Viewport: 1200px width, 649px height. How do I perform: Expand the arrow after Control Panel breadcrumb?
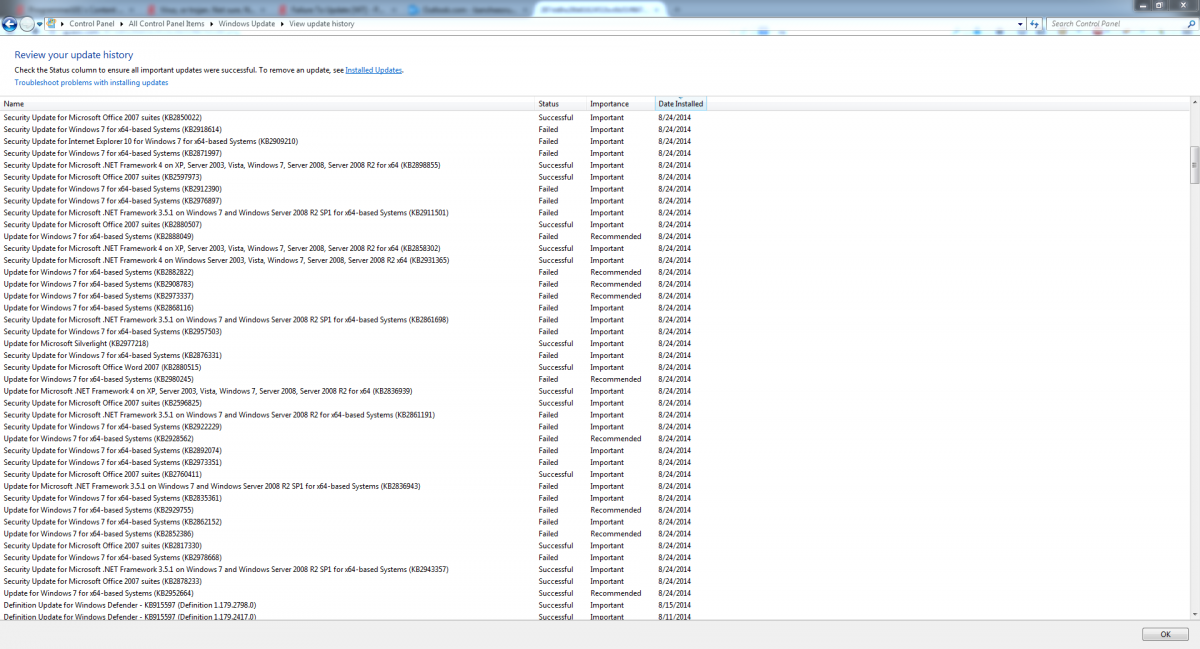tap(123, 23)
